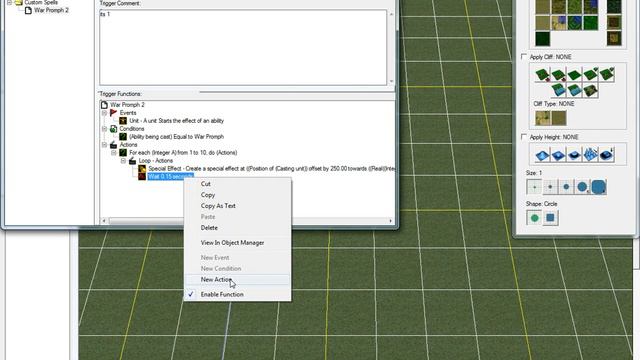Select the deep water cliff tool icon
Viewport: 640px width, 360px height.
pos(558,90)
